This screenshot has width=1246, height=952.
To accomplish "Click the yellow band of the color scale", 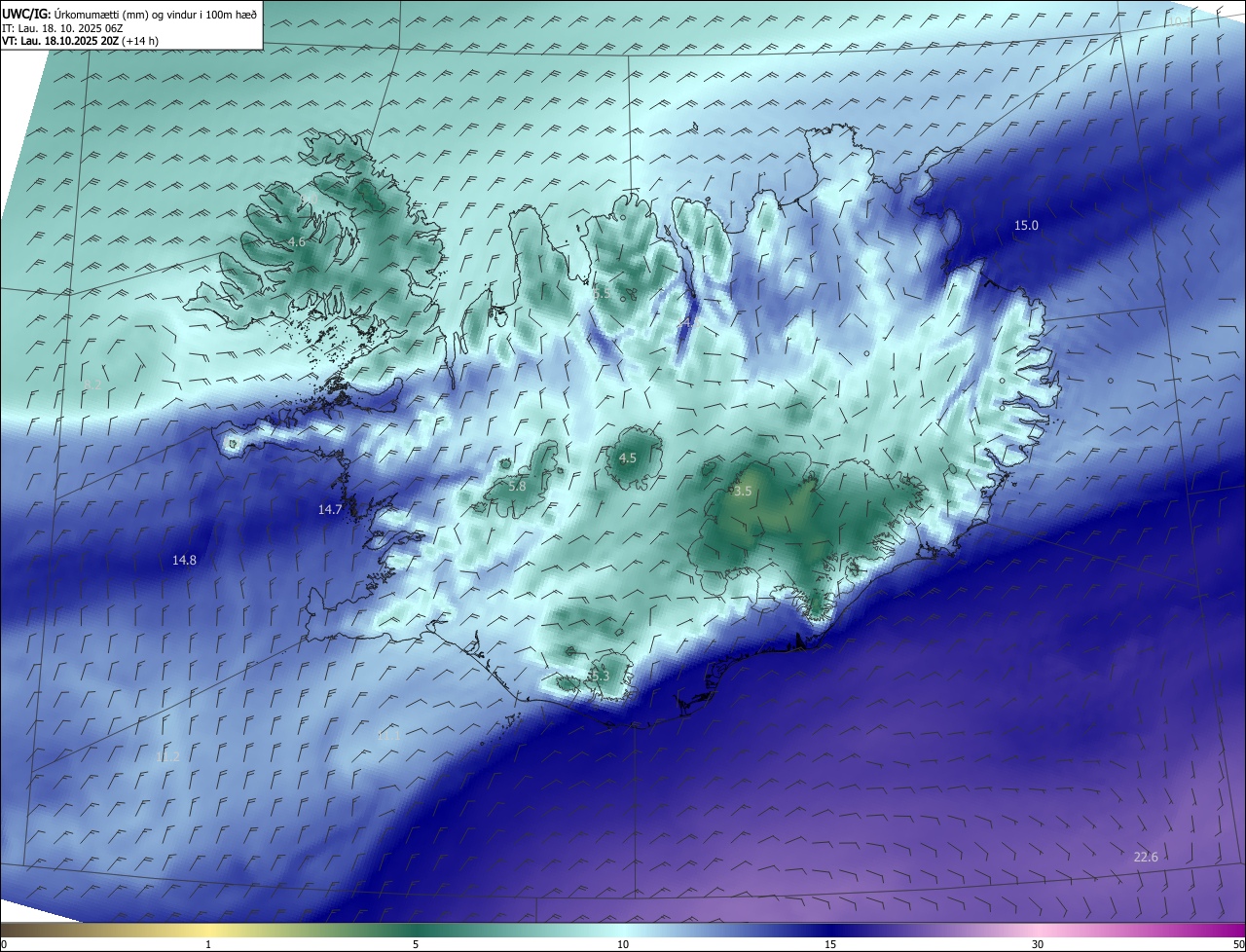I will pos(208,931).
